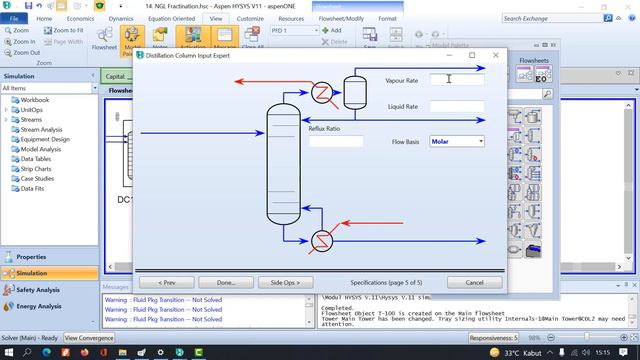The width and height of the screenshot is (640, 360).
Task: Select the EO flowsheet icon in the Model Palette
Action: click(544, 74)
